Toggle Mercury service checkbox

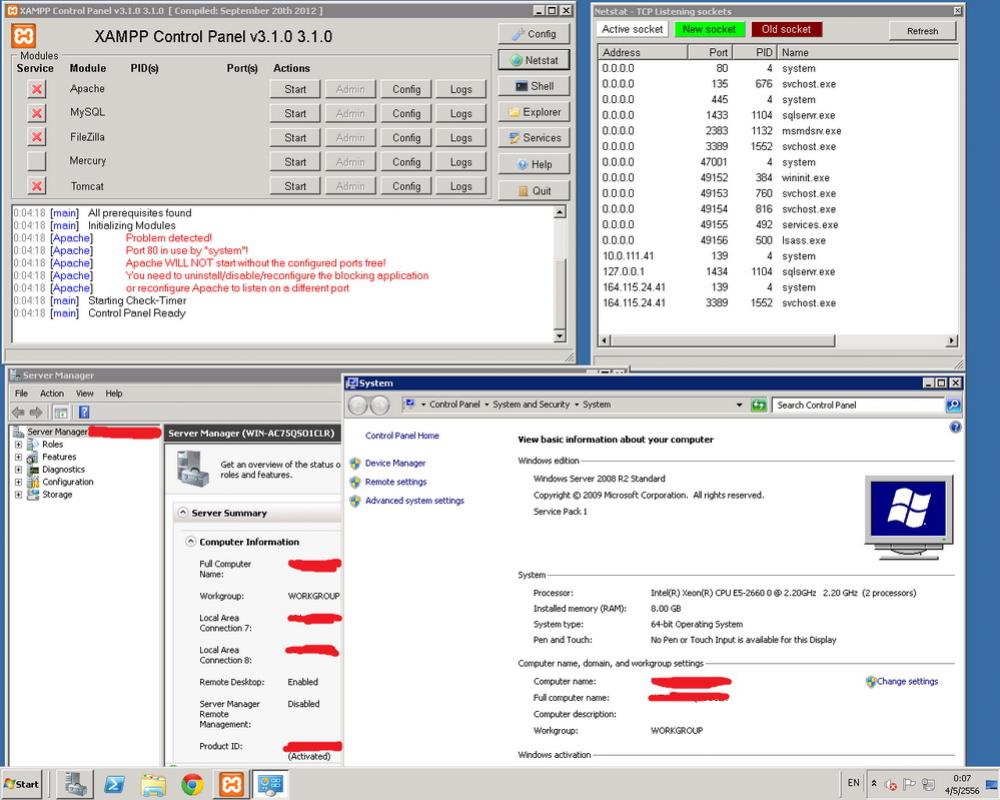(x=37, y=161)
